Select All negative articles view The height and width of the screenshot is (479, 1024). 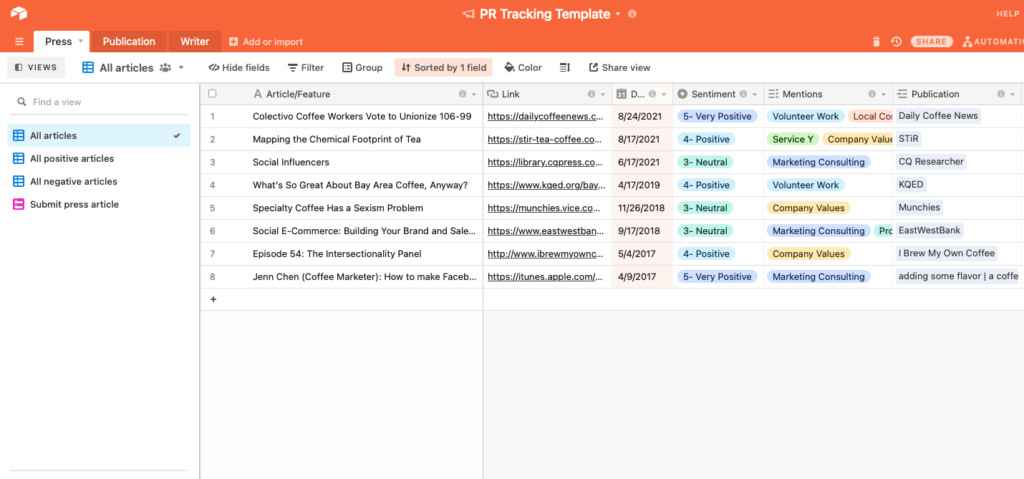pyautogui.click(x=99, y=181)
